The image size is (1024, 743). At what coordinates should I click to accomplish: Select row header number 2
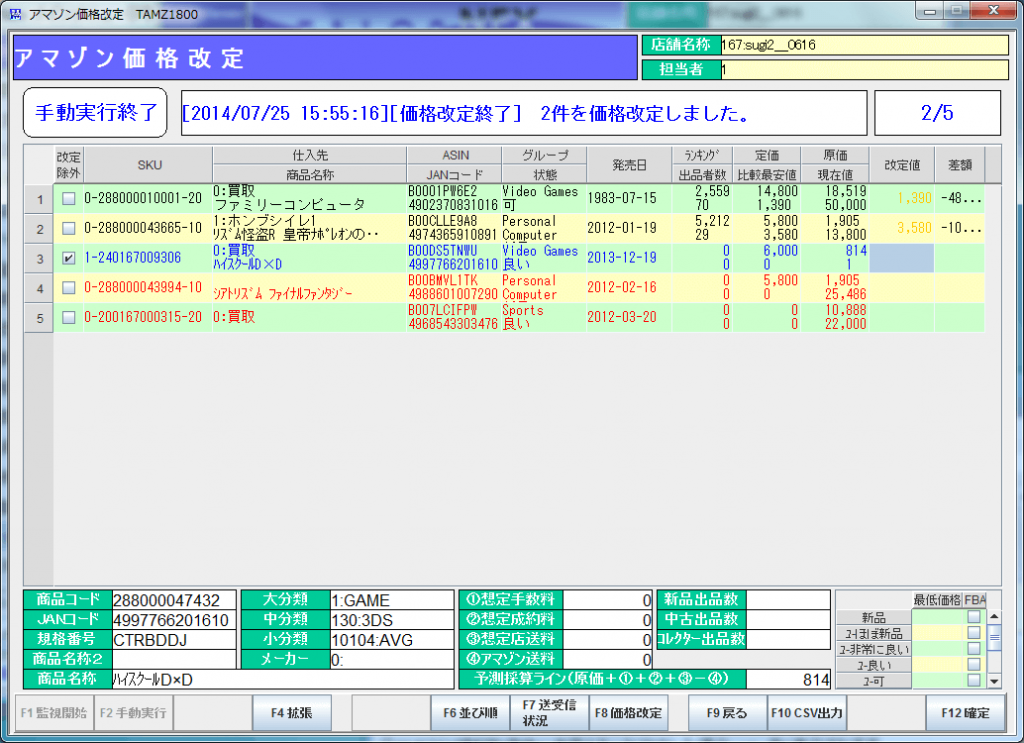[40, 229]
